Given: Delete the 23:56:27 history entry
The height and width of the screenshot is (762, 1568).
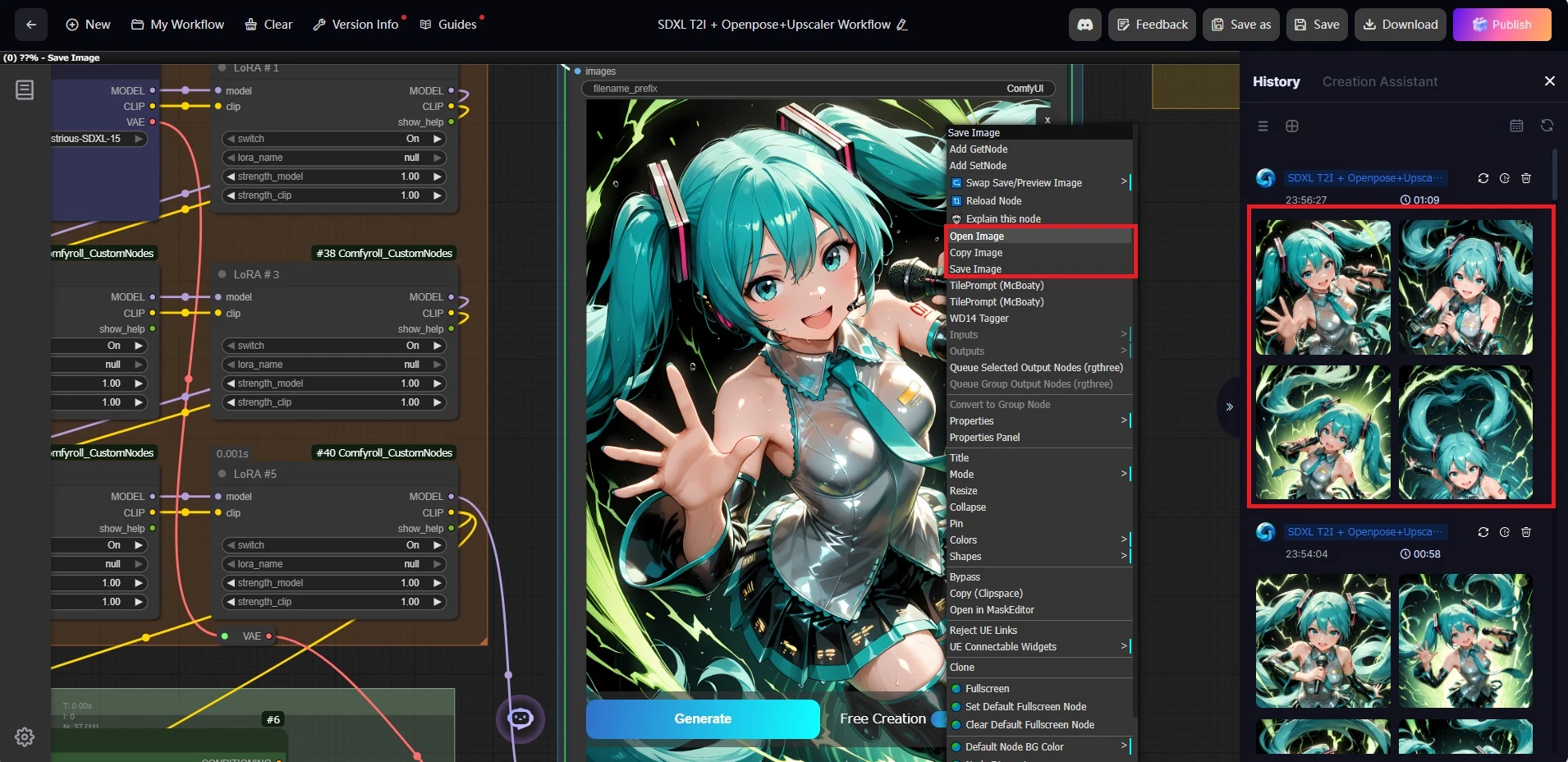Looking at the screenshot, I should tap(1525, 178).
